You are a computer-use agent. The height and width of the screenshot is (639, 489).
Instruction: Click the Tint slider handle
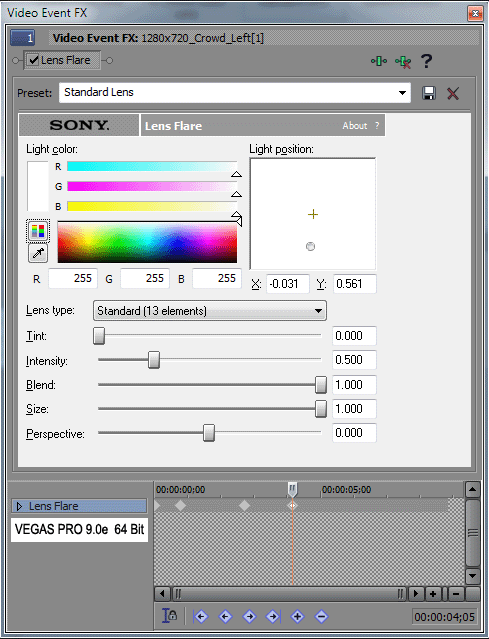[x=99, y=336]
